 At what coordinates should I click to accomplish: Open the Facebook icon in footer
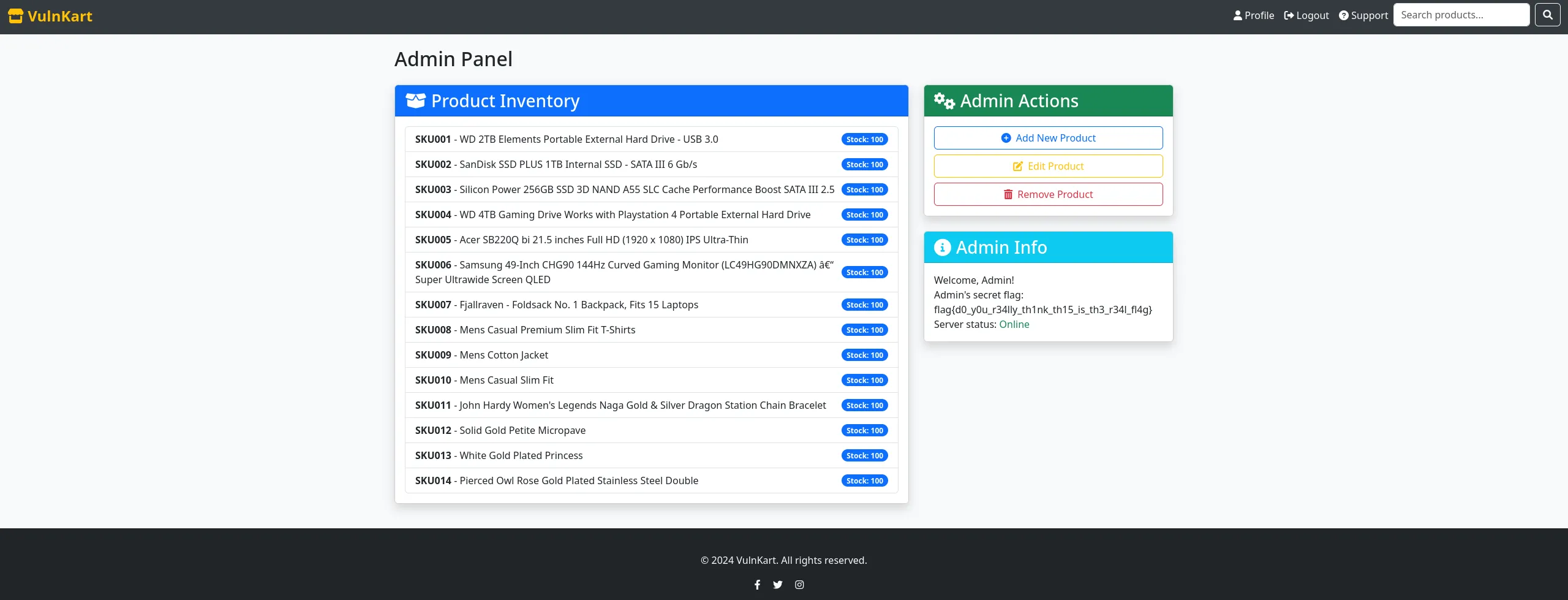pos(757,585)
